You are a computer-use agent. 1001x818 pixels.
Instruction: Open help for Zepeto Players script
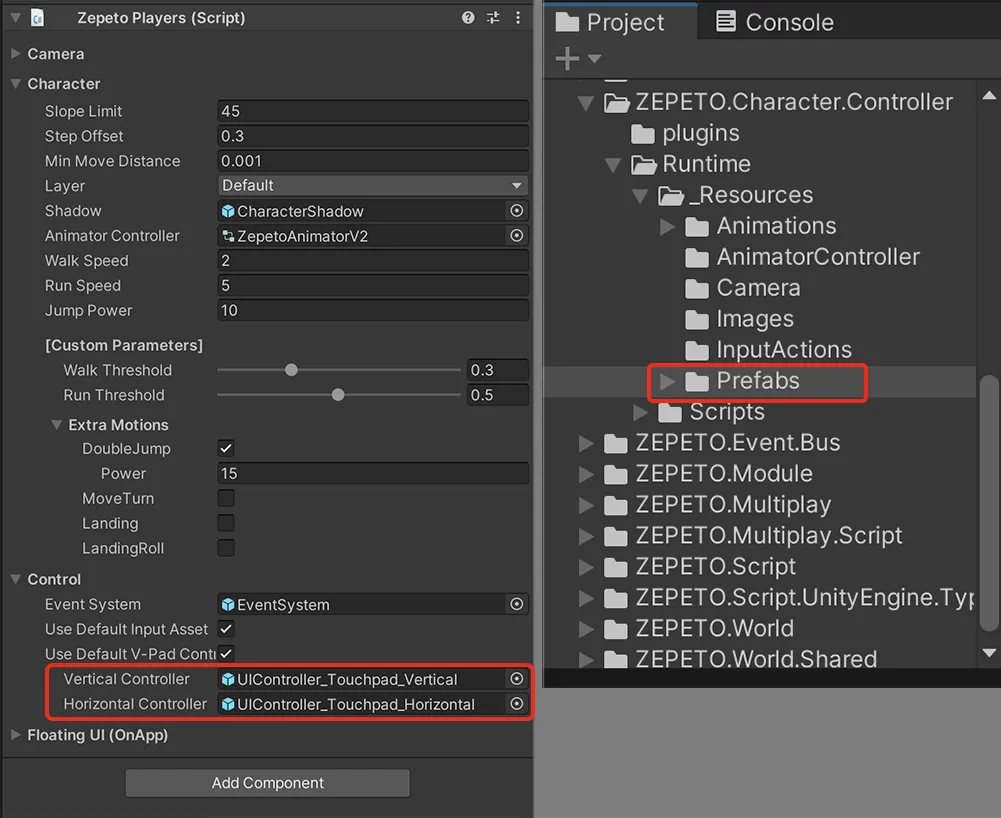tap(468, 18)
